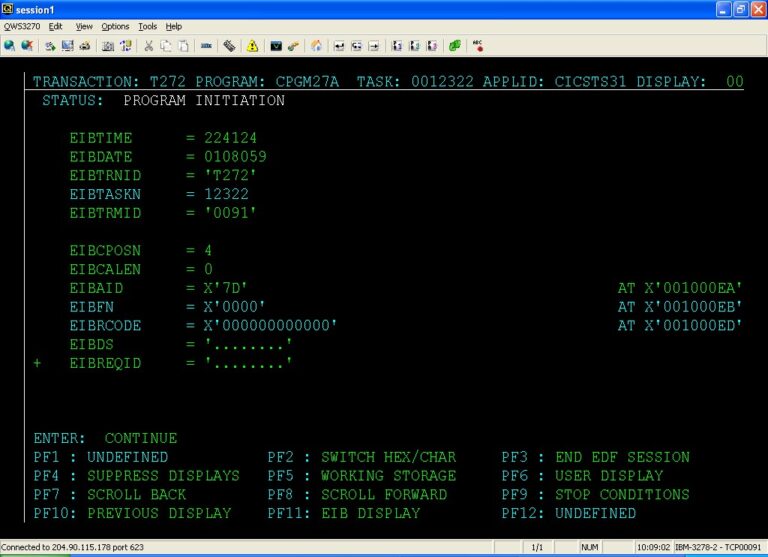Screen dimensions: 768x557
Task: Click the ABC record macro icon
Action: 478,45
